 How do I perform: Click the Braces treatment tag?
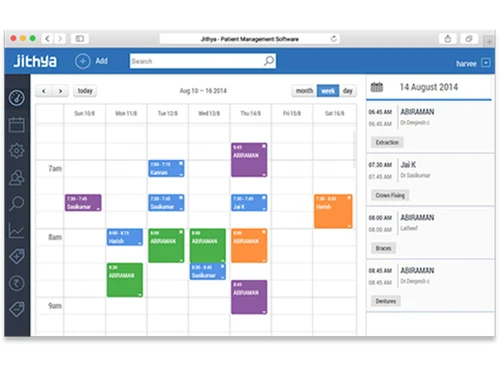click(383, 248)
